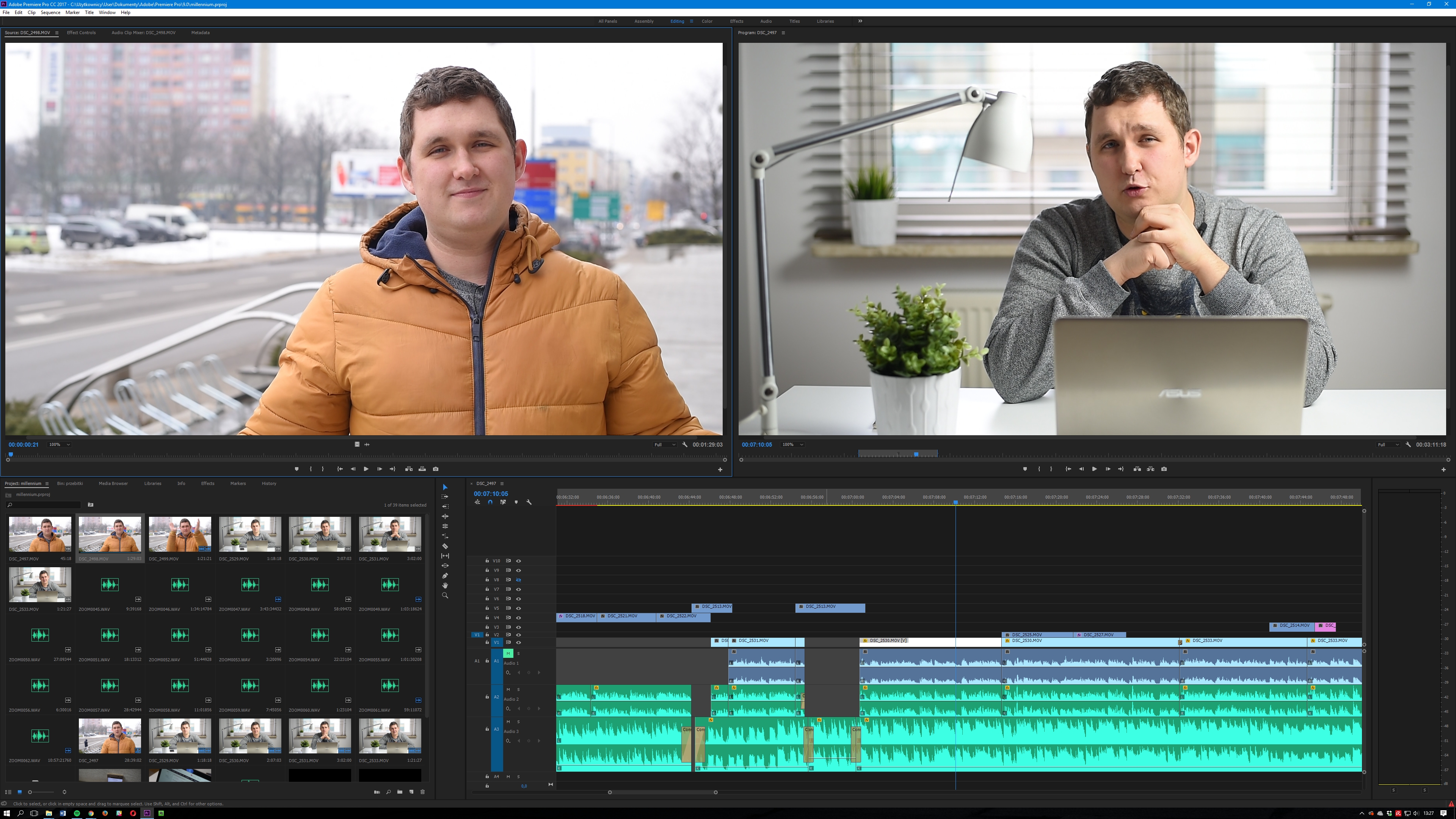This screenshot has width=1456, height=819.
Task: Select the Zoom tool magnifier
Action: pyautogui.click(x=445, y=595)
